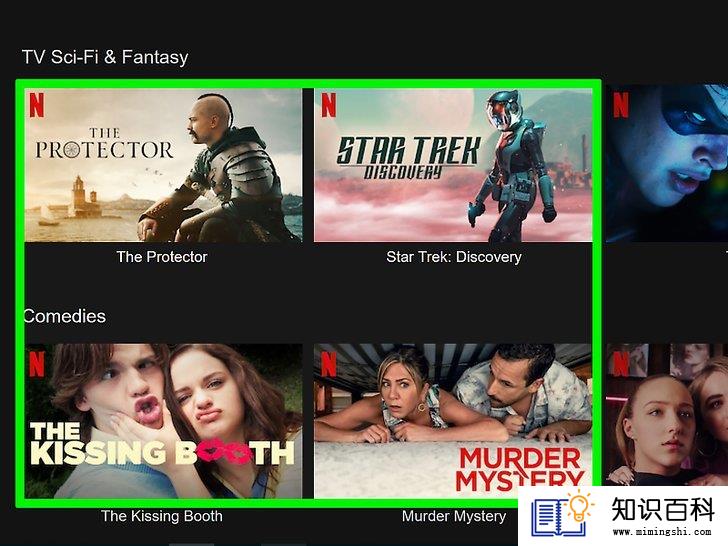Click Netflix N logo on the masked woman thumbnail
Screen dimensions: 728x546
point(621,105)
